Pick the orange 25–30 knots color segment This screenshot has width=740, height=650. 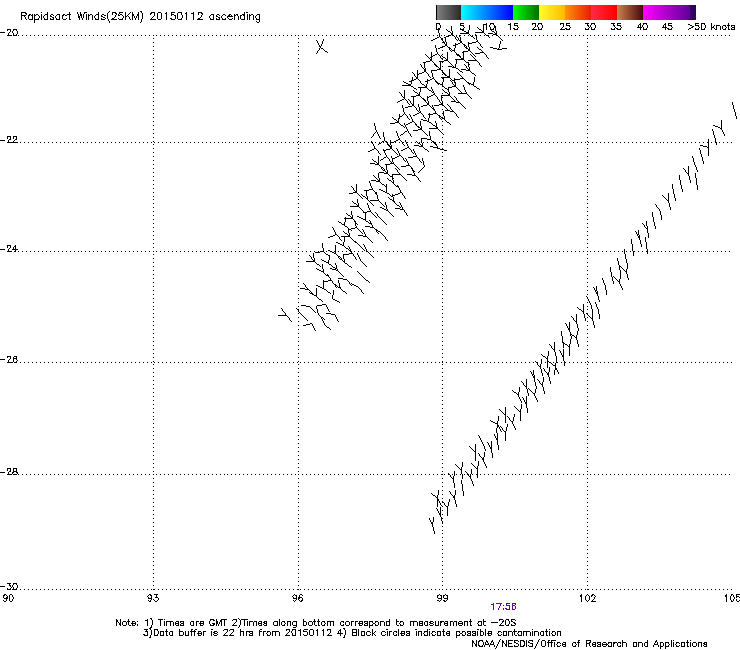tap(578, 12)
